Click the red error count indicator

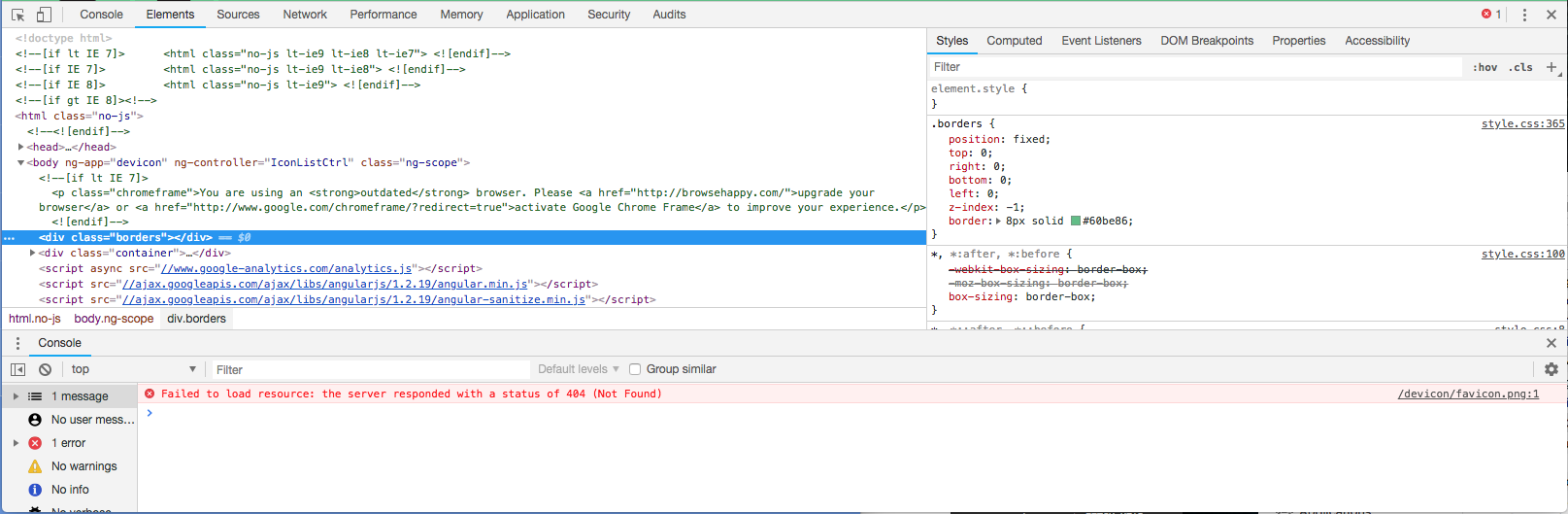(x=1491, y=15)
